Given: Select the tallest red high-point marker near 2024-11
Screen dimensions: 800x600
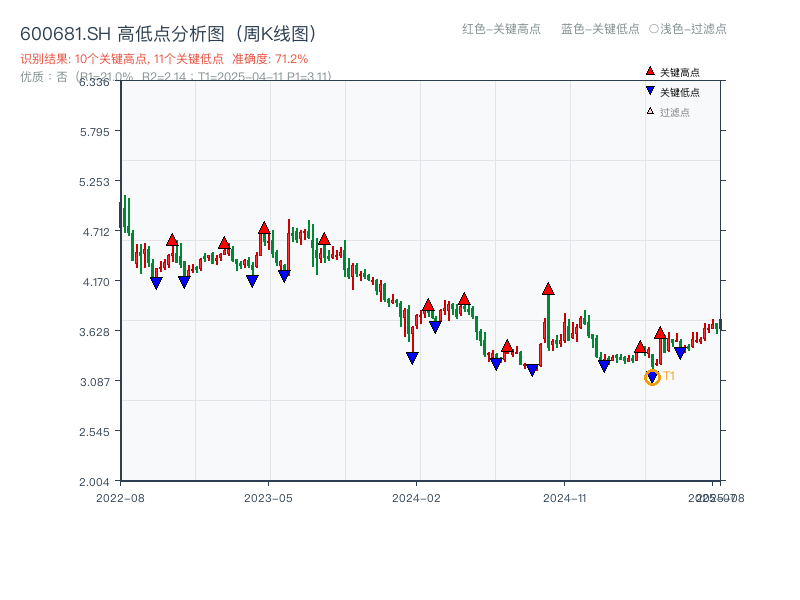Looking at the screenshot, I should click(x=548, y=289).
